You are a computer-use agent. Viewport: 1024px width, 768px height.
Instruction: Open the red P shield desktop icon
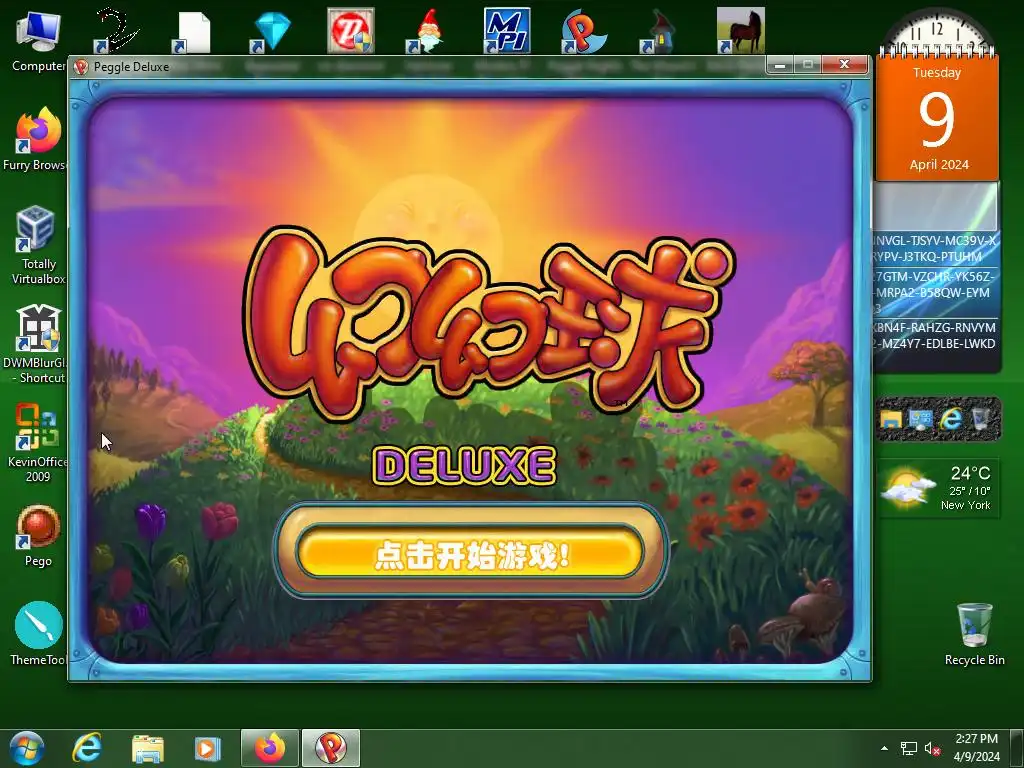coord(351,30)
